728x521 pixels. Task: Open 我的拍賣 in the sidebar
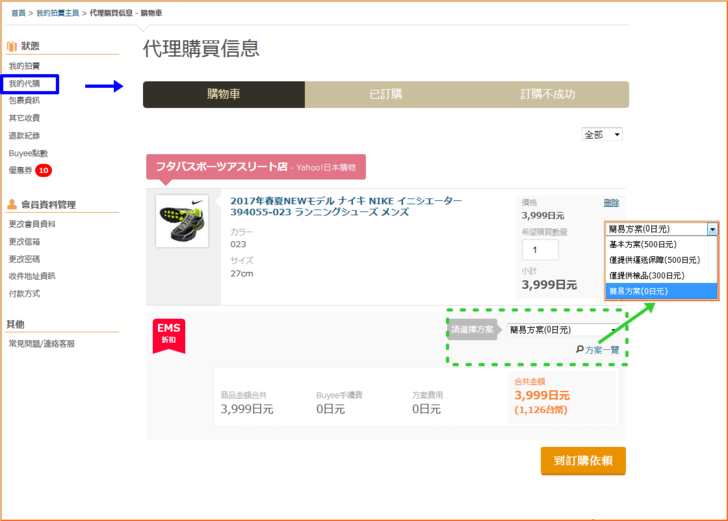(25, 66)
